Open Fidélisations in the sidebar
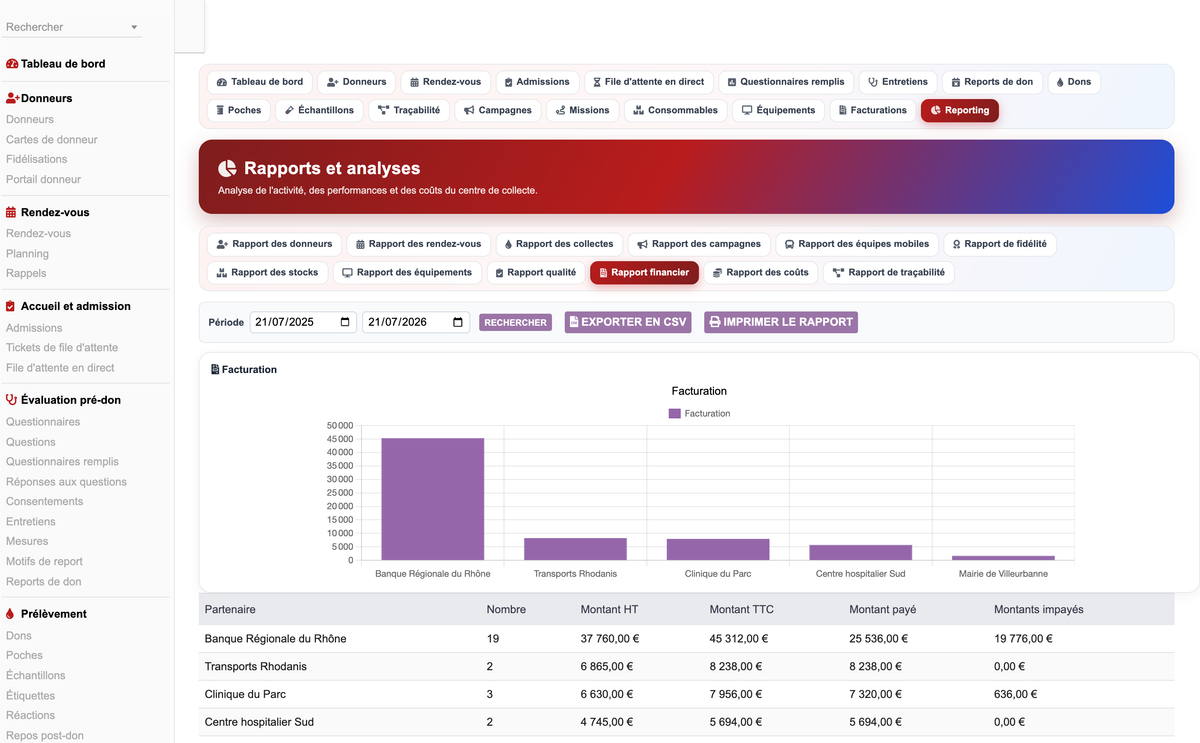The image size is (1200, 743). [x=37, y=160]
